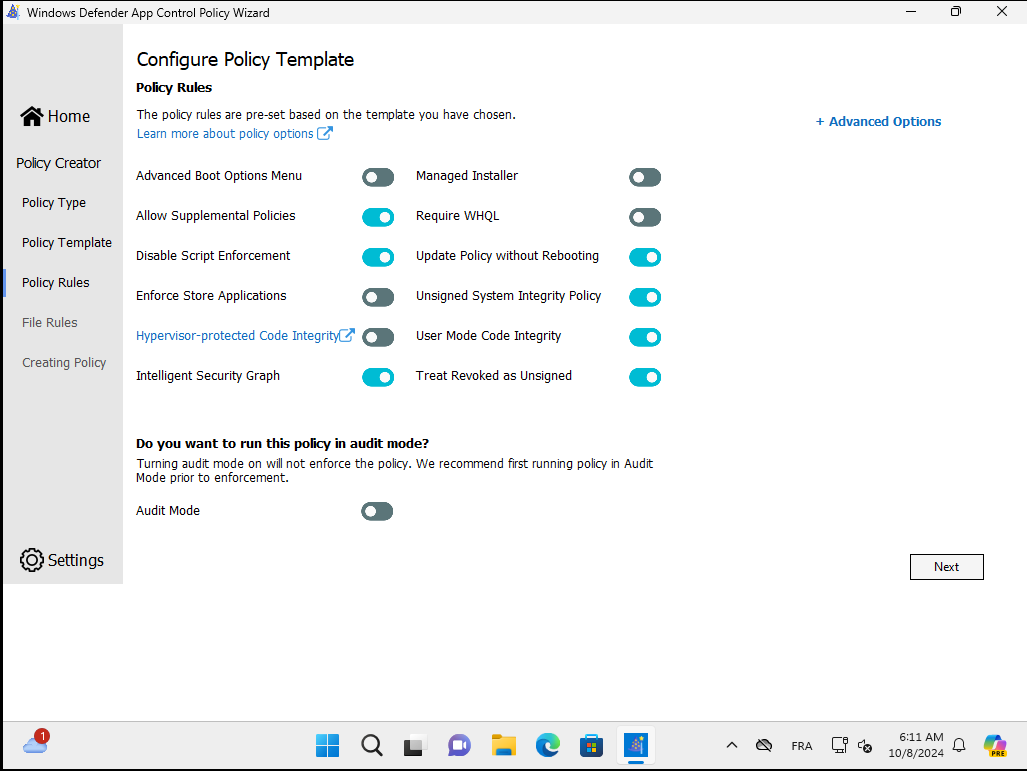Click the Home house icon in sidebar
The image size is (1027, 771).
tap(31, 116)
